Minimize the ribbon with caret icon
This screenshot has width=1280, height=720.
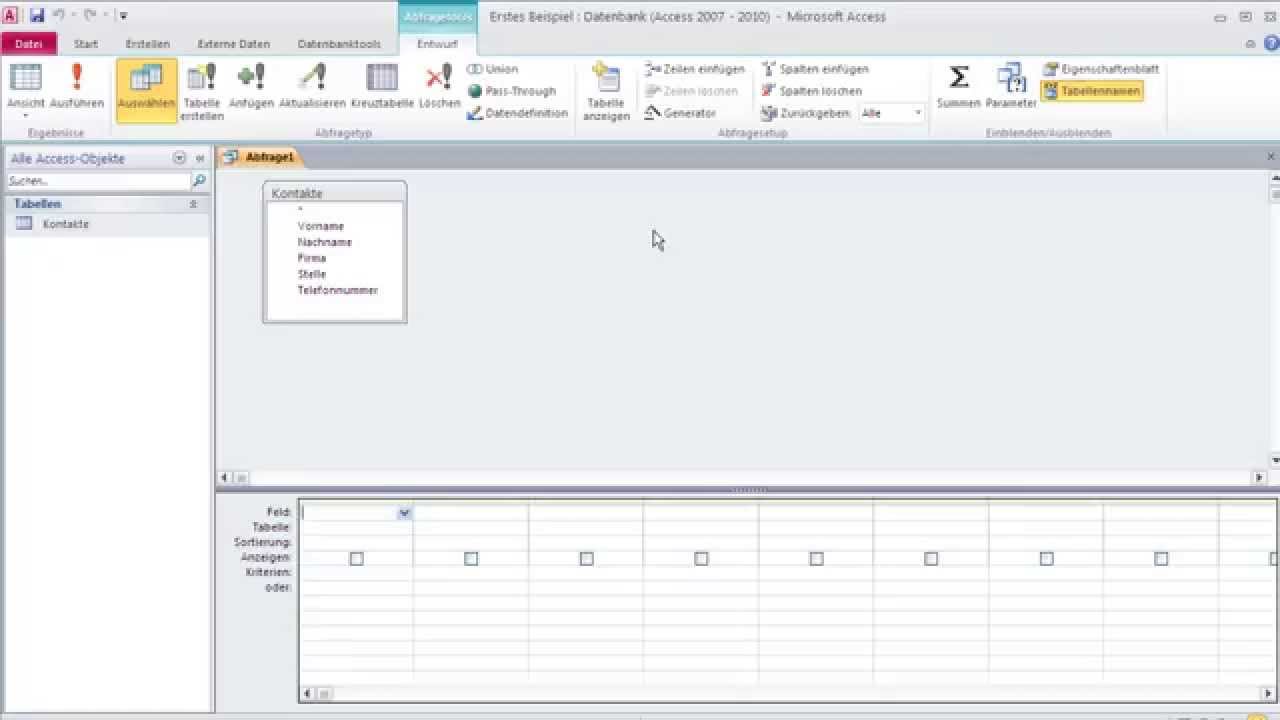pyautogui.click(x=1250, y=43)
